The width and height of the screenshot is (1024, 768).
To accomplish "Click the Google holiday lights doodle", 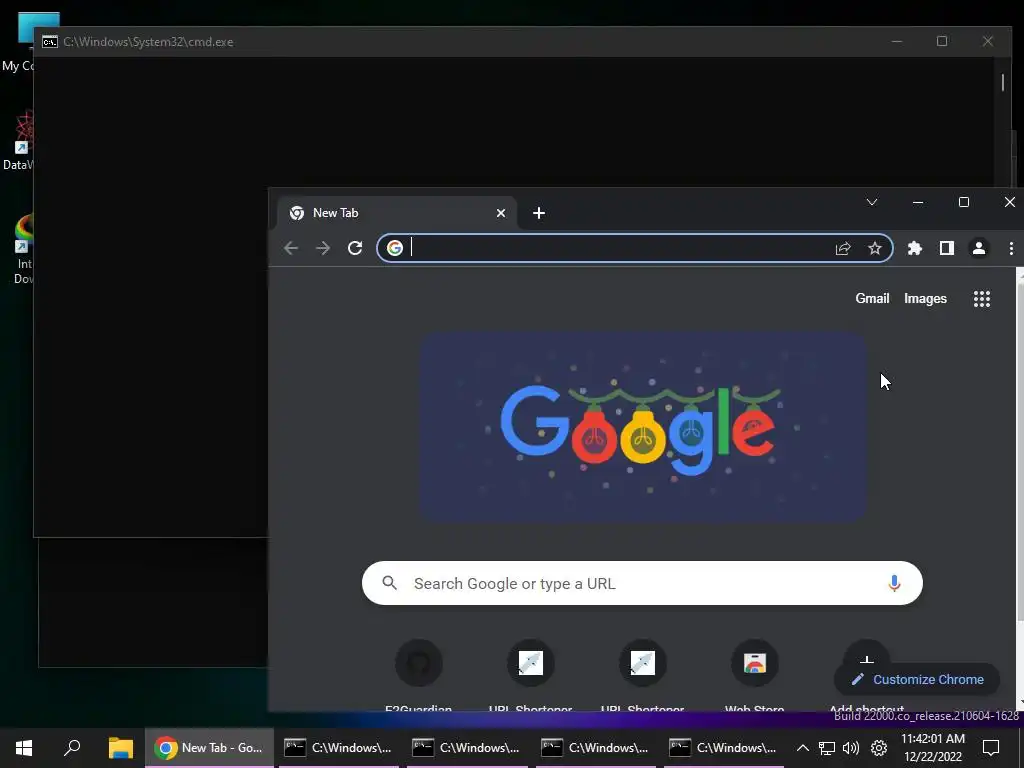I will point(643,426).
